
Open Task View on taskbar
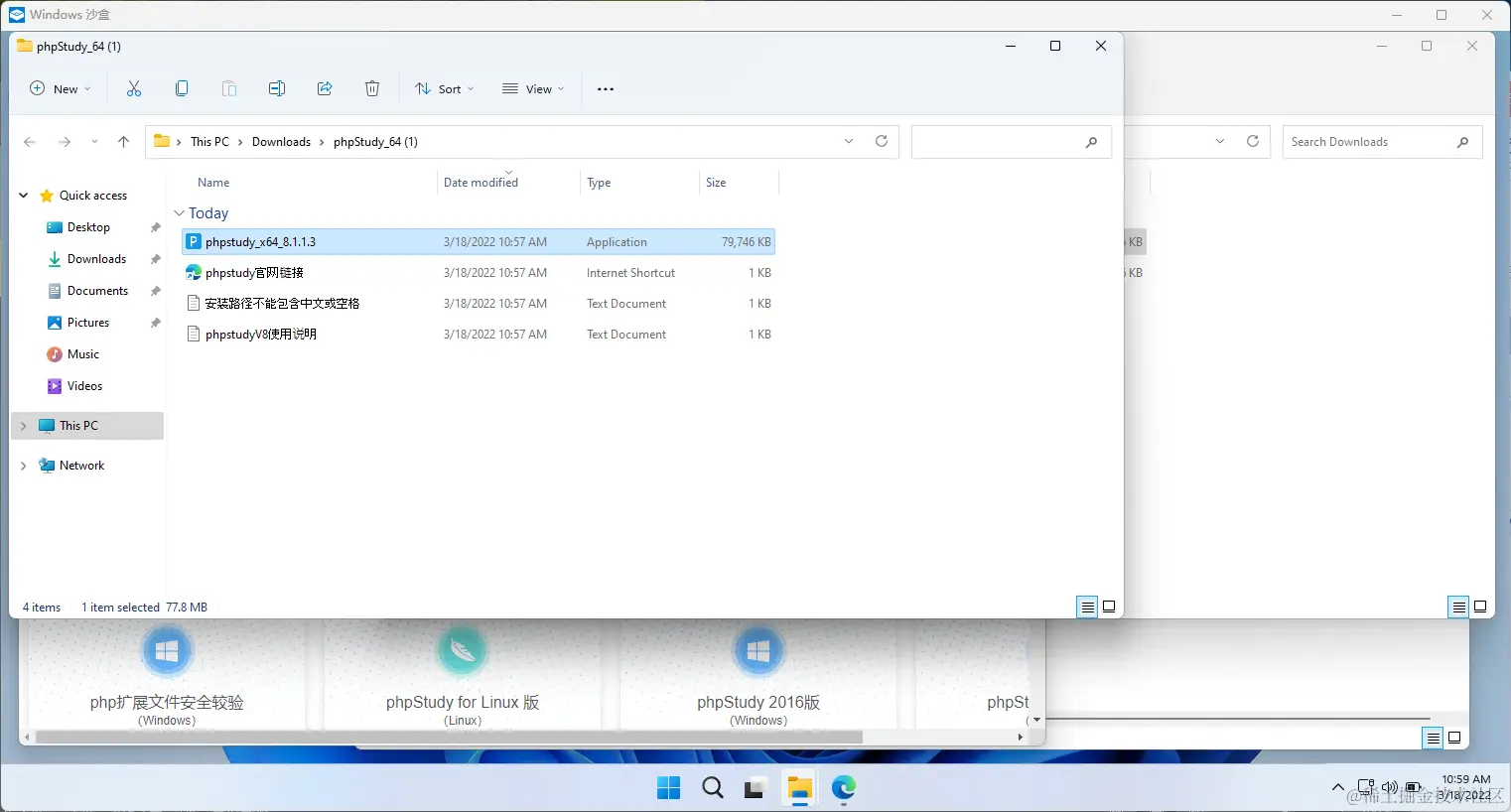pyautogui.click(x=756, y=788)
